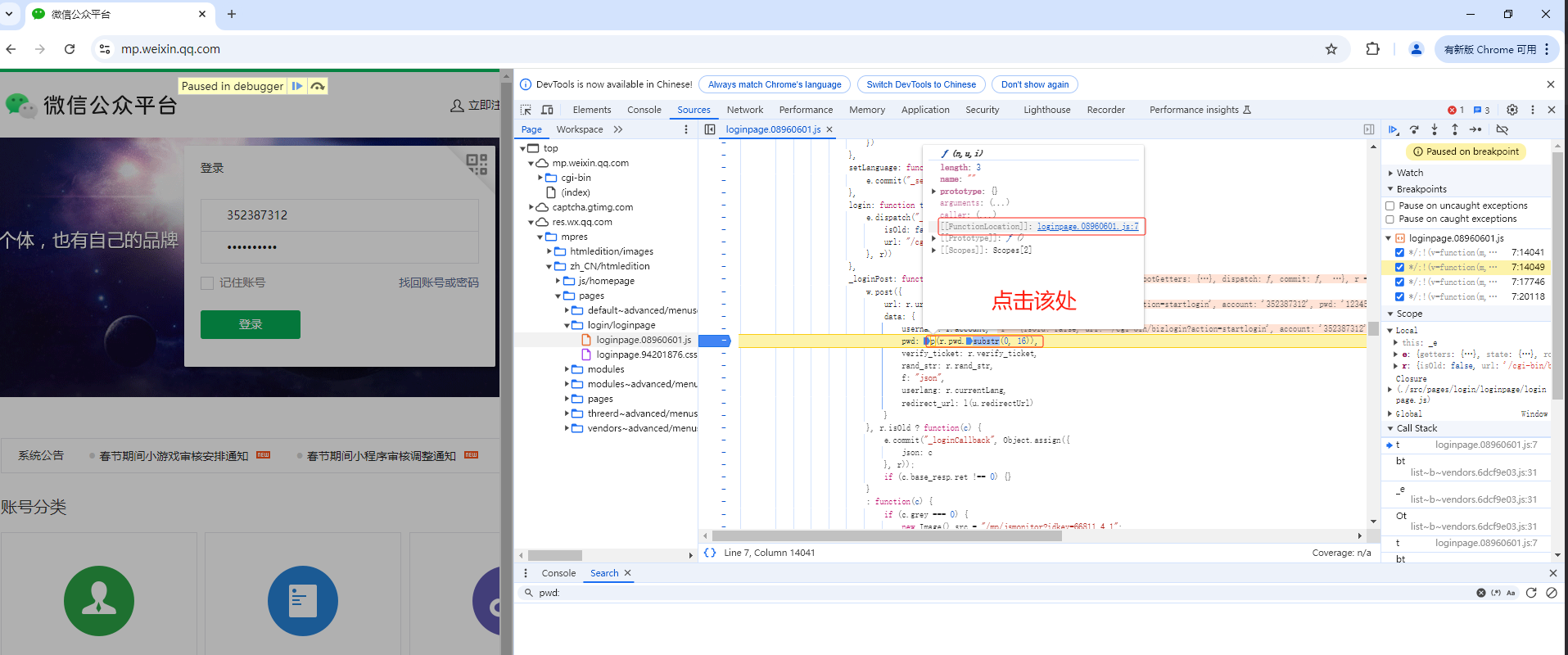Click the Step out of function icon
The width and height of the screenshot is (1568, 655).
click(x=1455, y=129)
